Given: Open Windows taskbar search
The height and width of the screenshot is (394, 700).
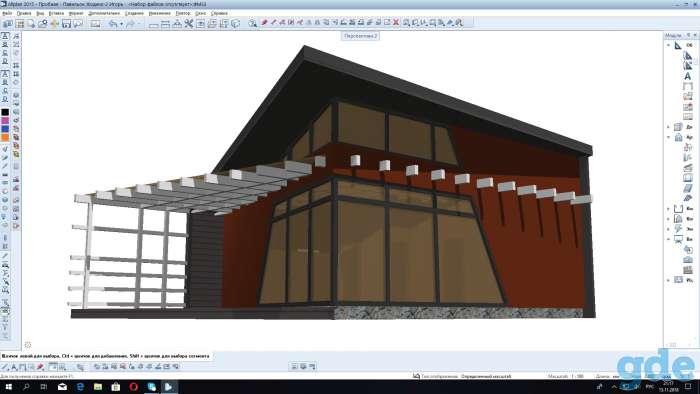Looking at the screenshot, I should click(26, 386).
